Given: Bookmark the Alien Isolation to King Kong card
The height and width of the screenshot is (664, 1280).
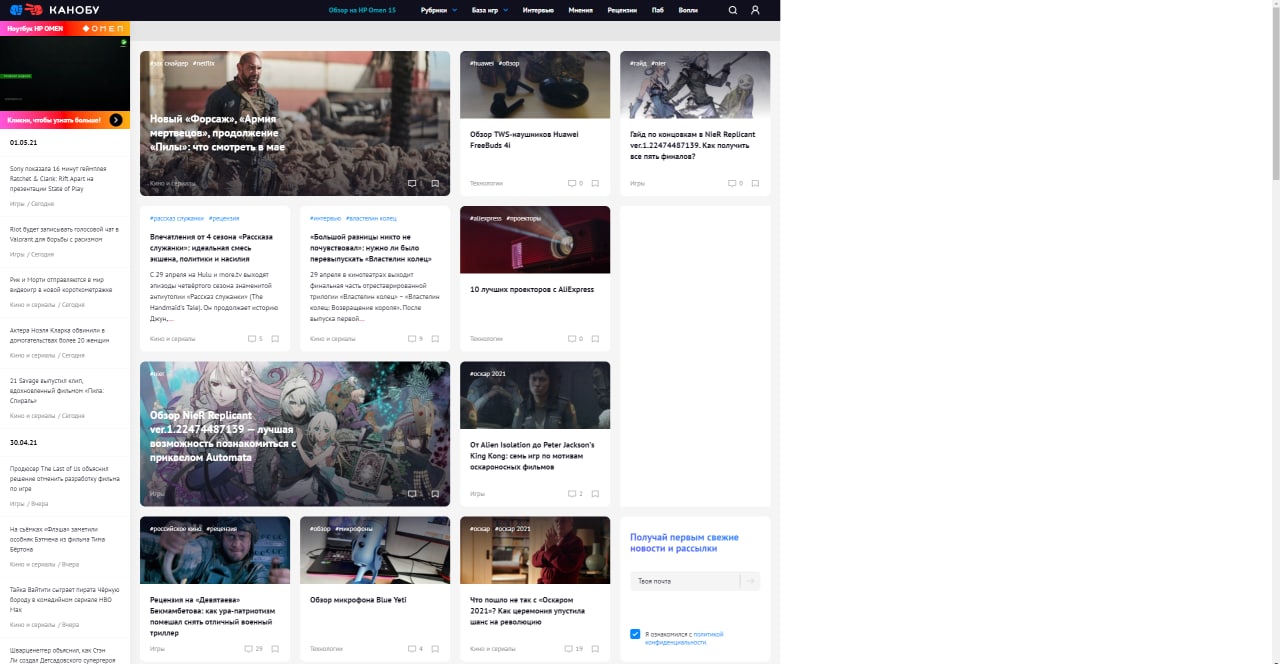Looking at the screenshot, I should (x=595, y=493).
